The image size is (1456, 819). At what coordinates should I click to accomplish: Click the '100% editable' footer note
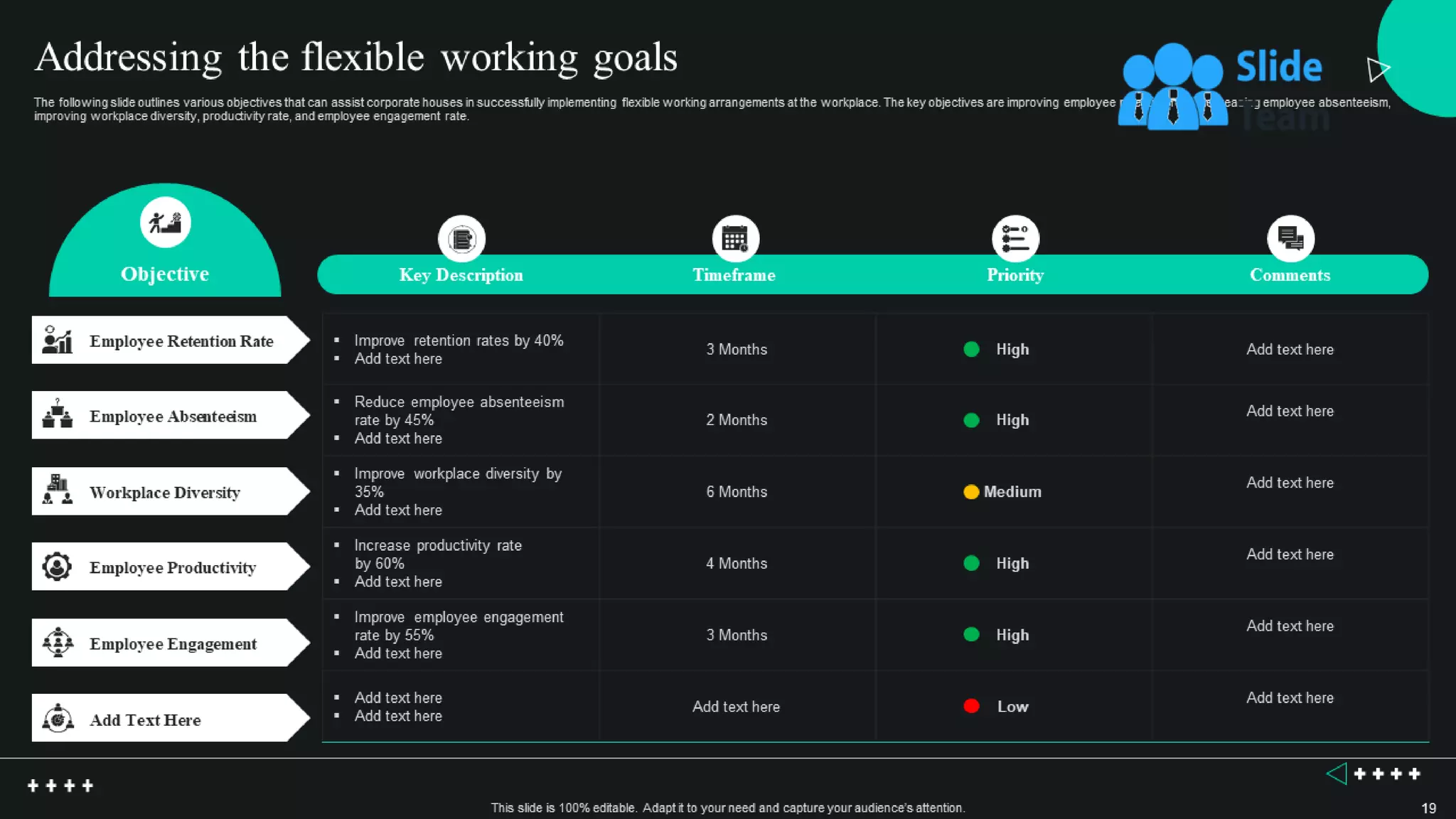tap(728, 808)
